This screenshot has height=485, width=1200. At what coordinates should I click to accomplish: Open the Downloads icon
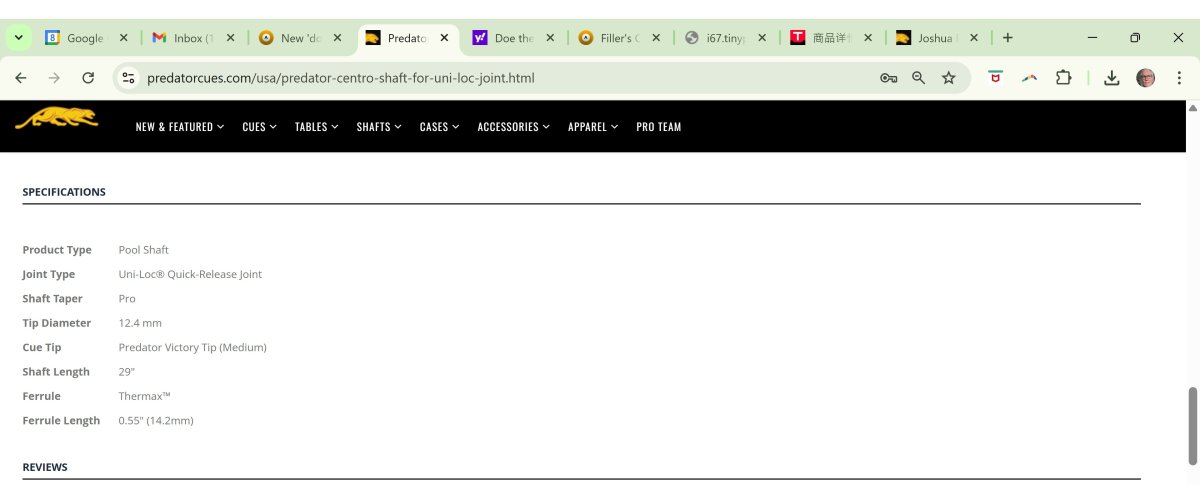point(1111,78)
